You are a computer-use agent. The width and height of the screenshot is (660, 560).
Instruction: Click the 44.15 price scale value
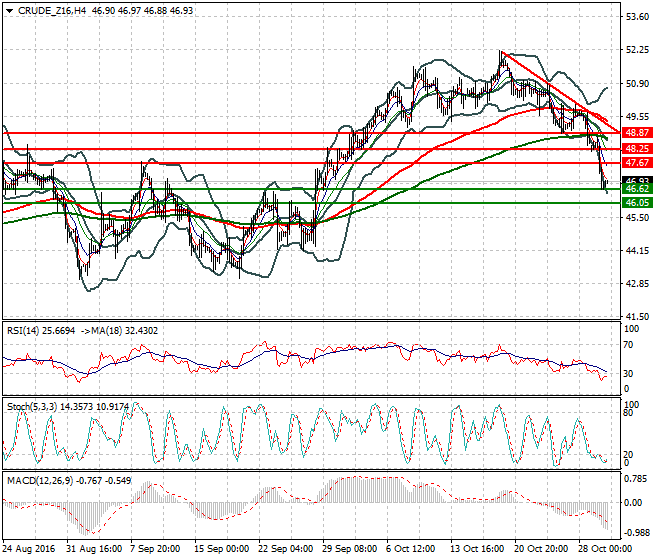pyautogui.click(x=637, y=251)
